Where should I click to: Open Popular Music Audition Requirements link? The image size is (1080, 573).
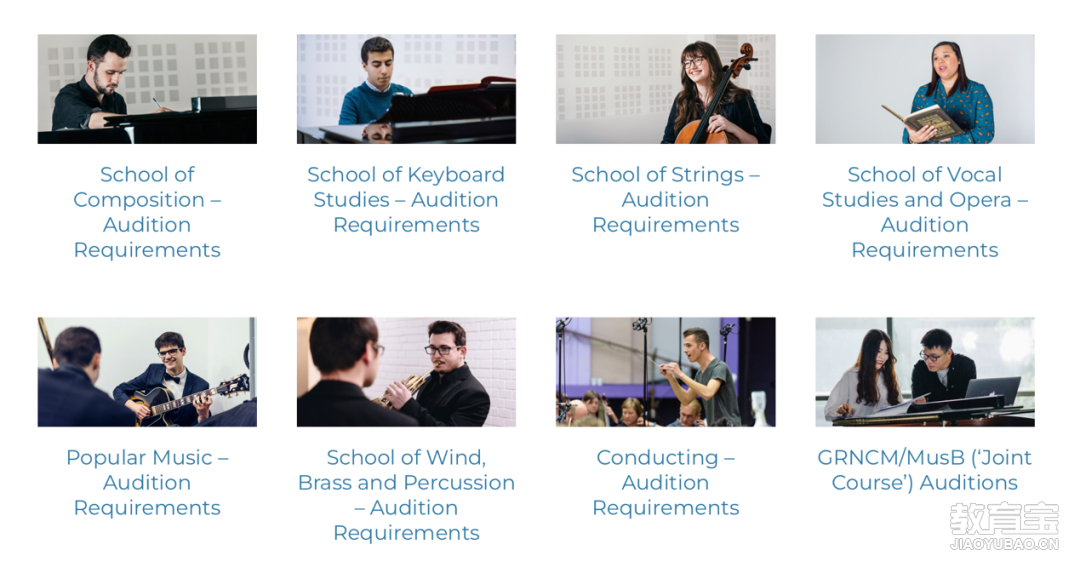(x=147, y=483)
